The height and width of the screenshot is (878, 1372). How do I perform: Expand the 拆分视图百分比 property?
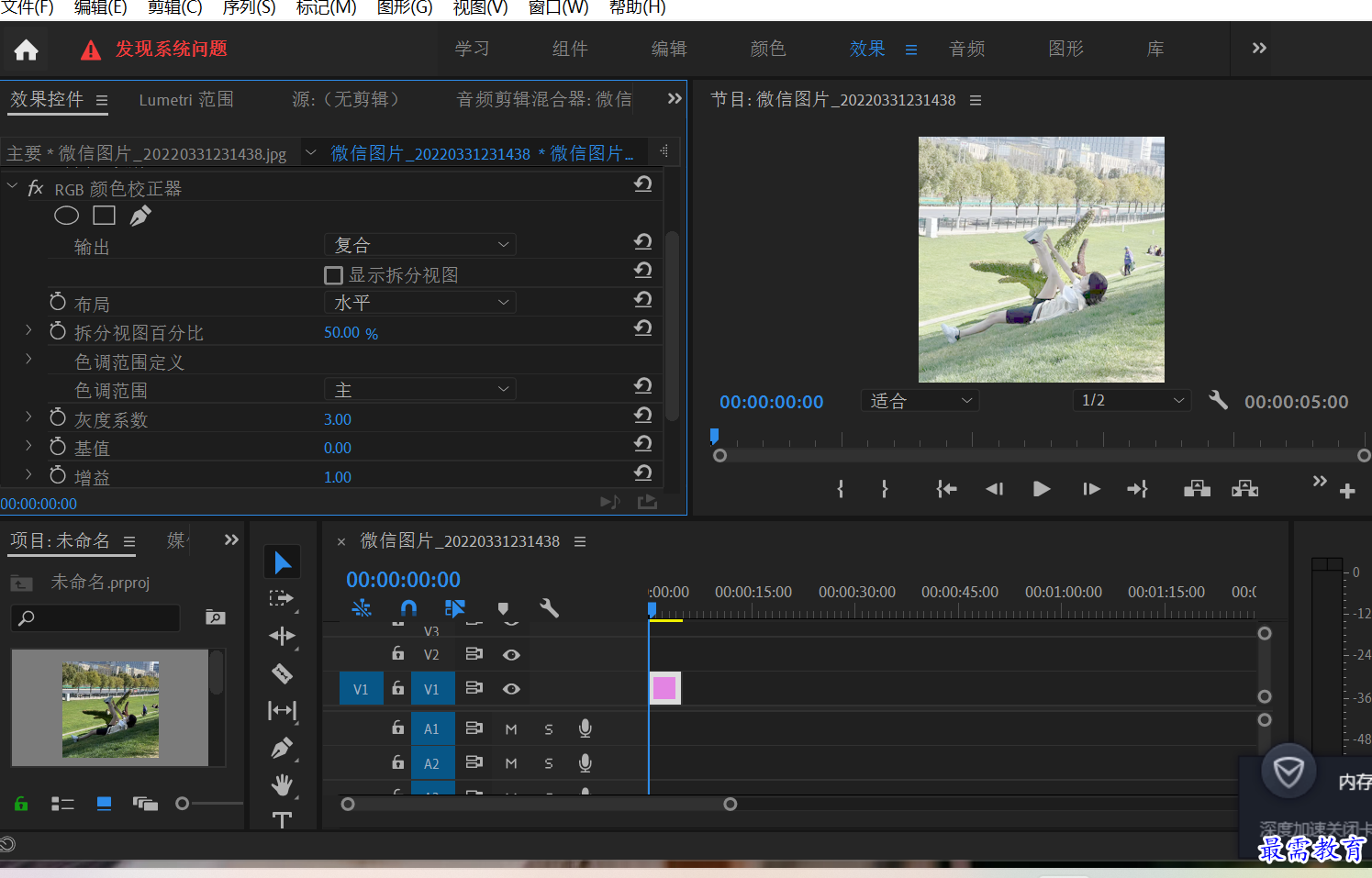click(28, 329)
